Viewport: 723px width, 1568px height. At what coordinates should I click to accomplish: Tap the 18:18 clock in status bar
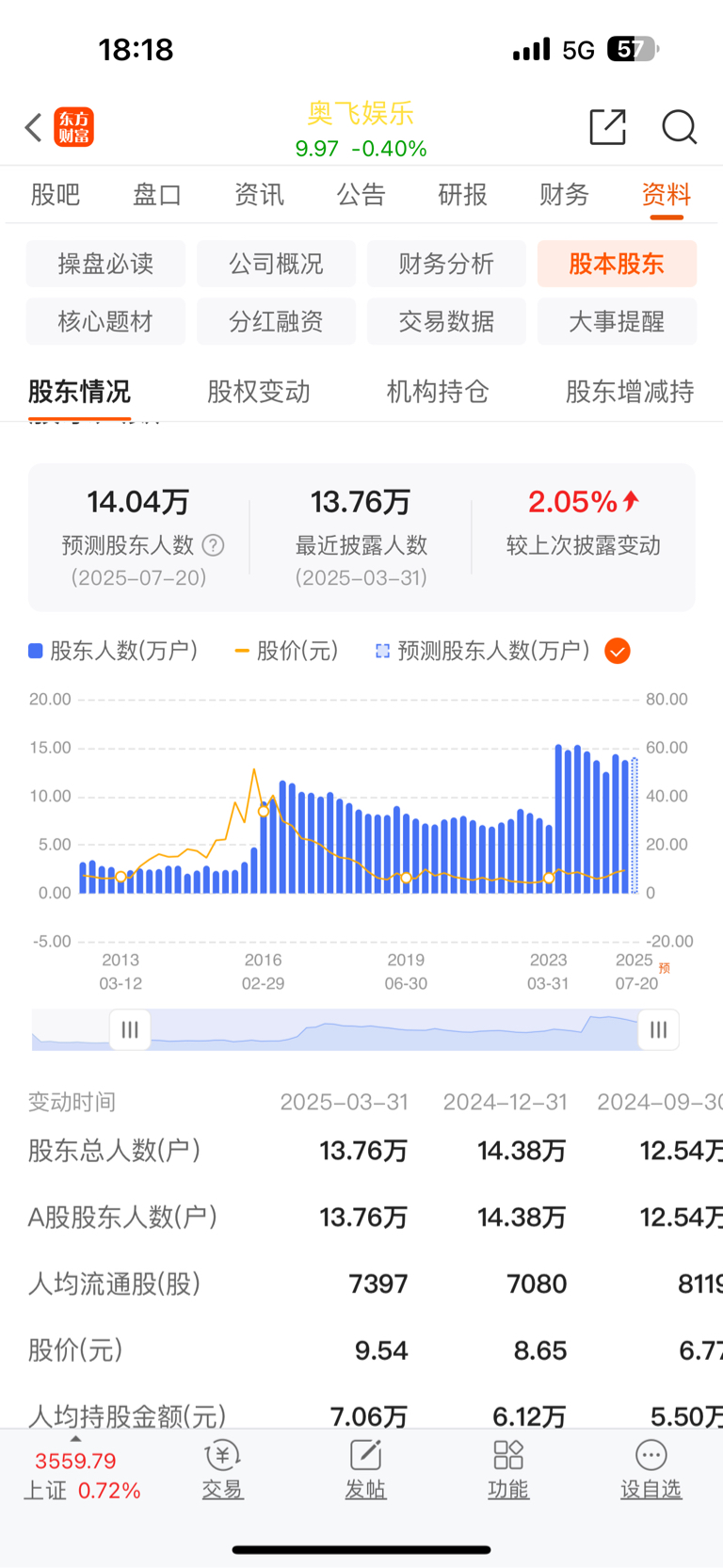click(137, 49)
